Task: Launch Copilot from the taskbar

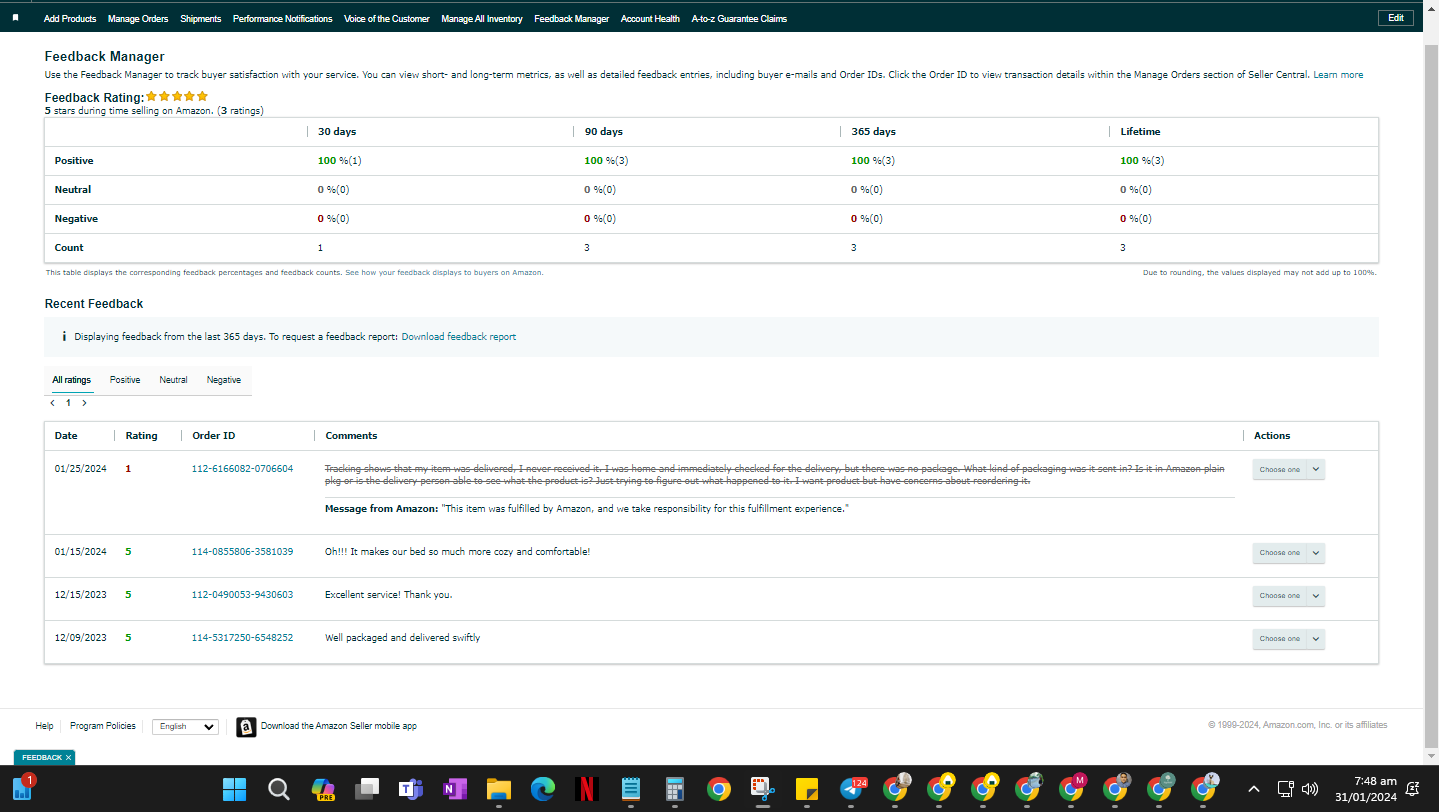Action: point(323,789)
